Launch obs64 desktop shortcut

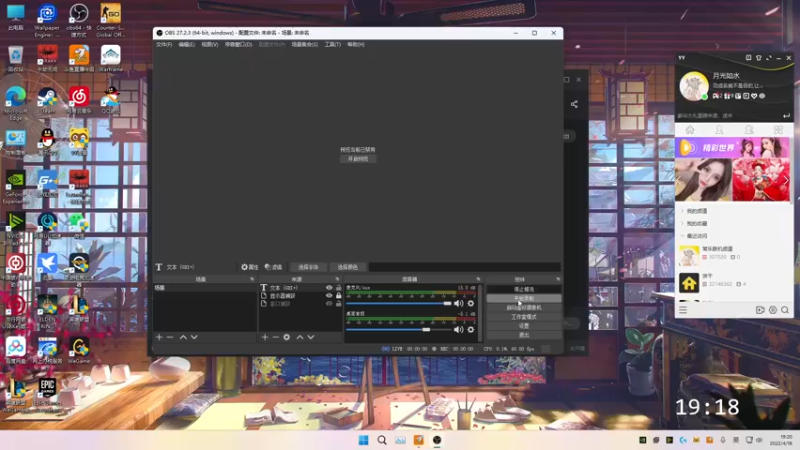coord(79,20)
